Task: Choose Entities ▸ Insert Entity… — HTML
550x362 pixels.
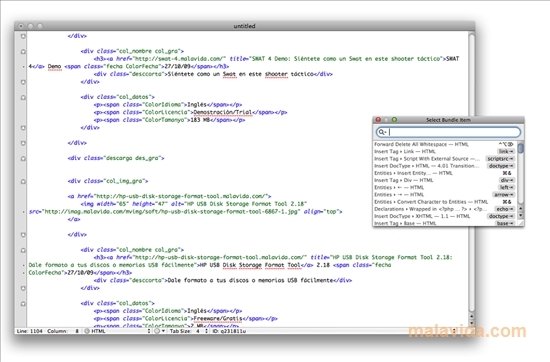Action: [444, 173]
